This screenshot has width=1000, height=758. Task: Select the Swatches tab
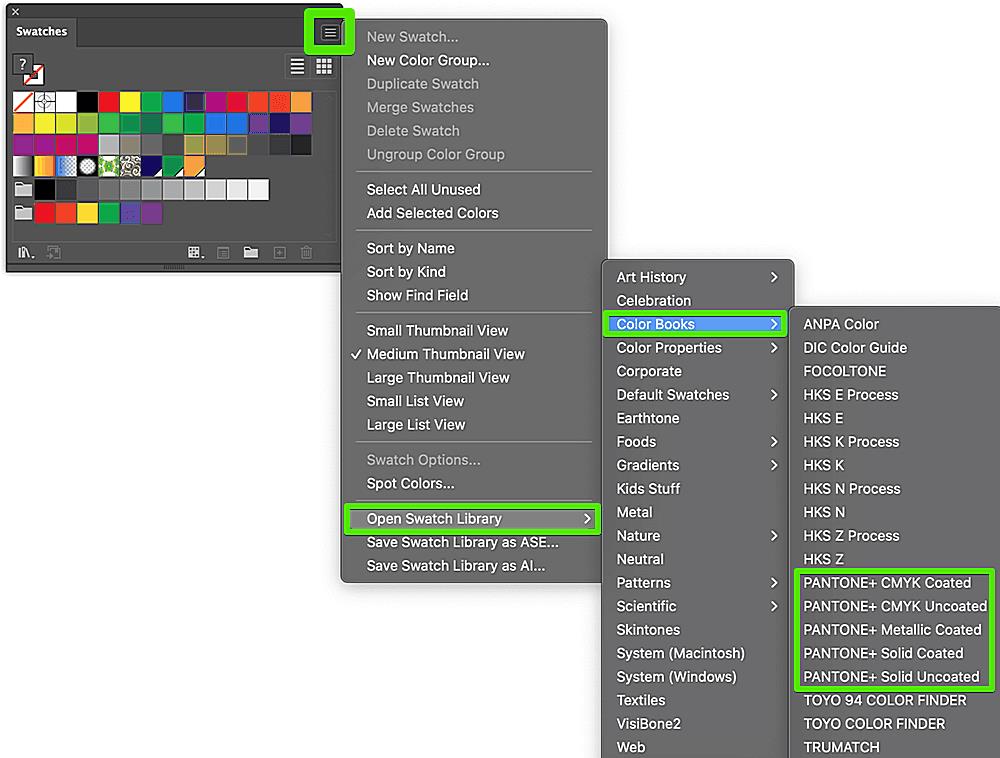point(41,31)
